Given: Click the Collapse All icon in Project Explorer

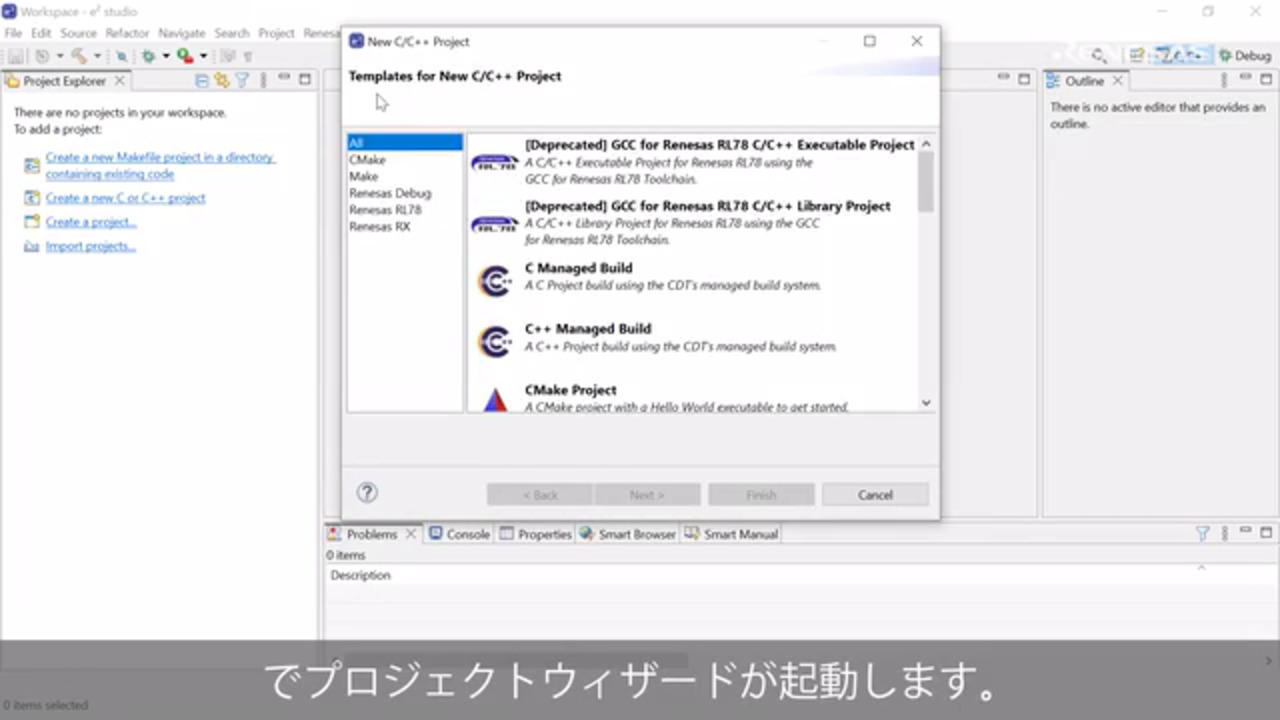Looking at the screenshot, I should pyautogui.click(x=203, y=81).
